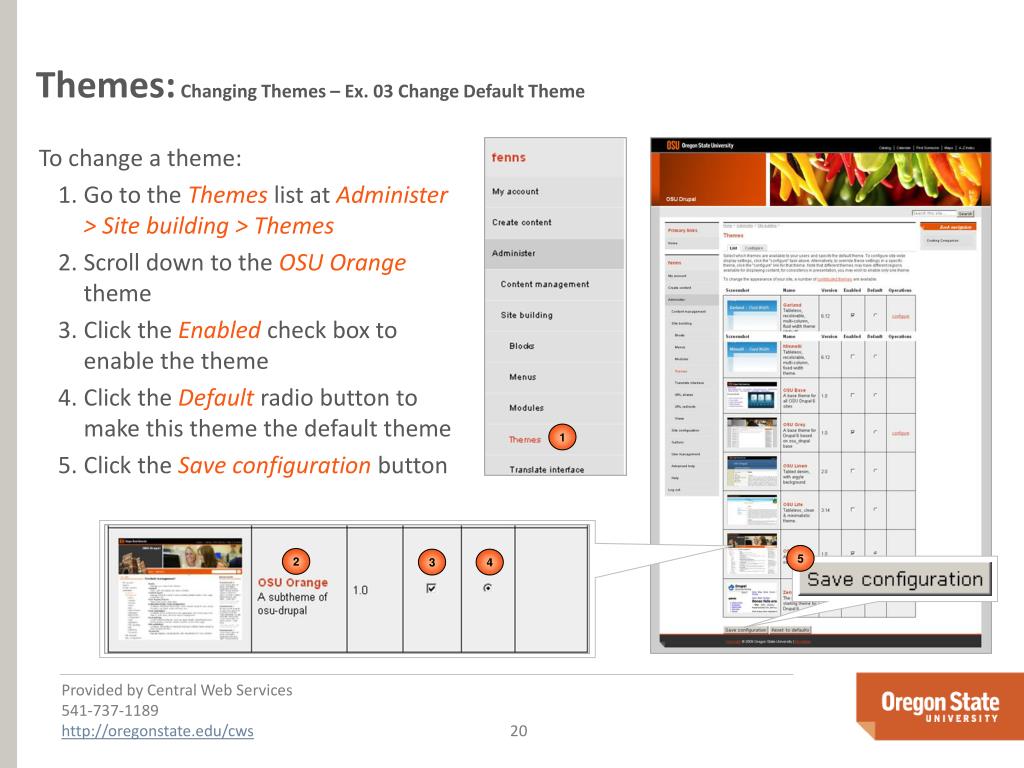
Task: Toggle the OSU Base Enabled checkbox
Action: (852, 395)
